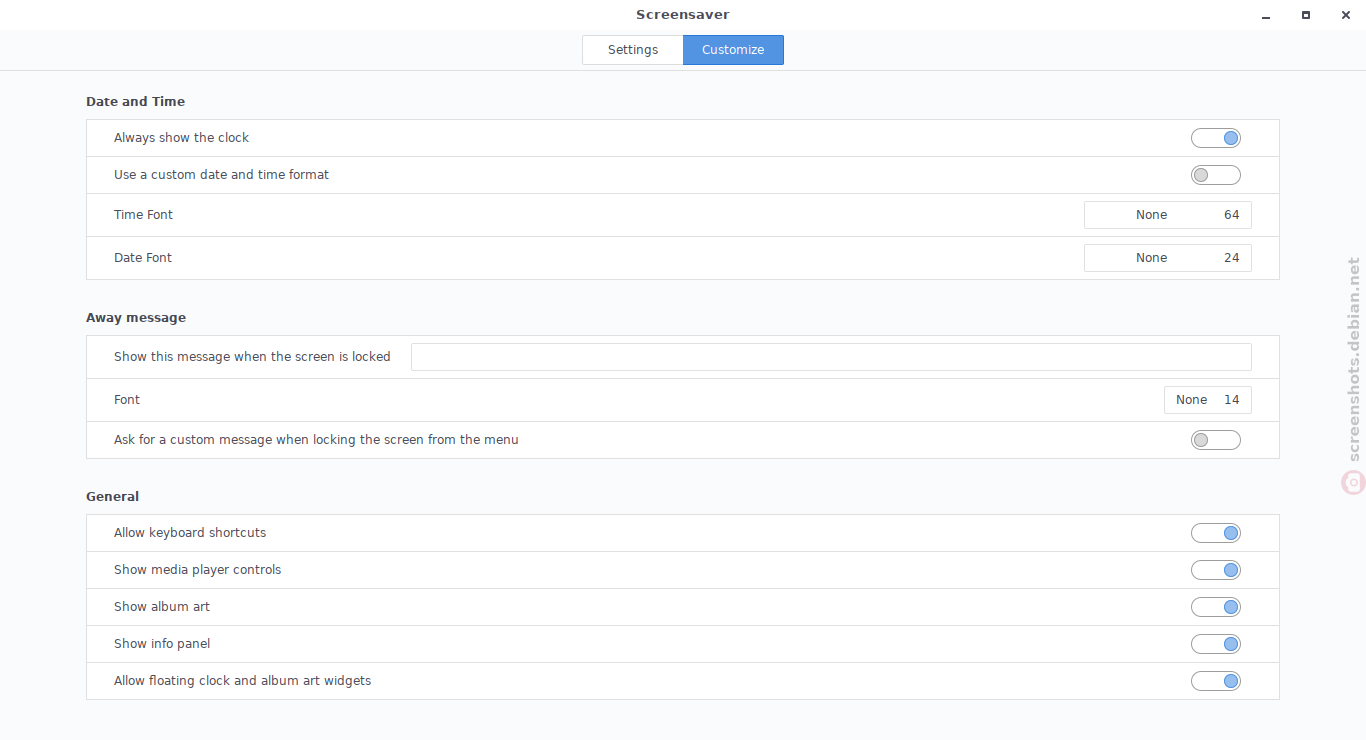This screenshot has height=740, width=1366.
Task: Turn off Allow keyboard shortcuts toggle
Action: 1215,533
